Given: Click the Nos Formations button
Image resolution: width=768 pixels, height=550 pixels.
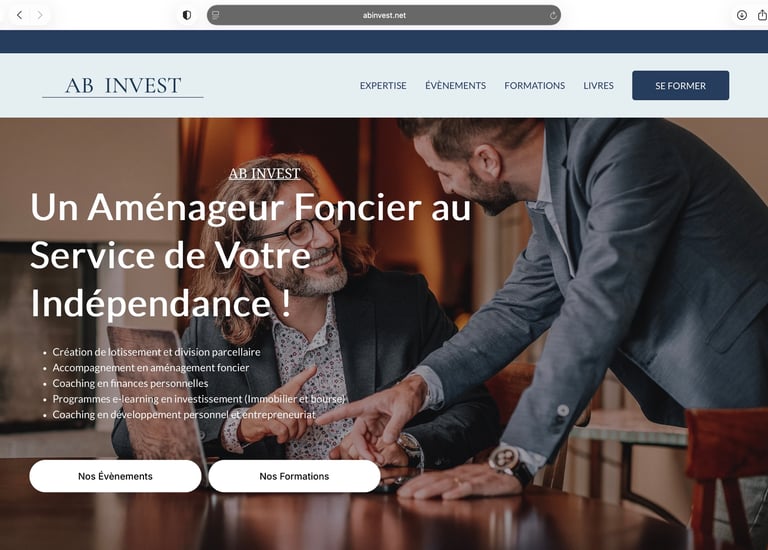Looking at the screenshot, I should click(x=294, y=476).
